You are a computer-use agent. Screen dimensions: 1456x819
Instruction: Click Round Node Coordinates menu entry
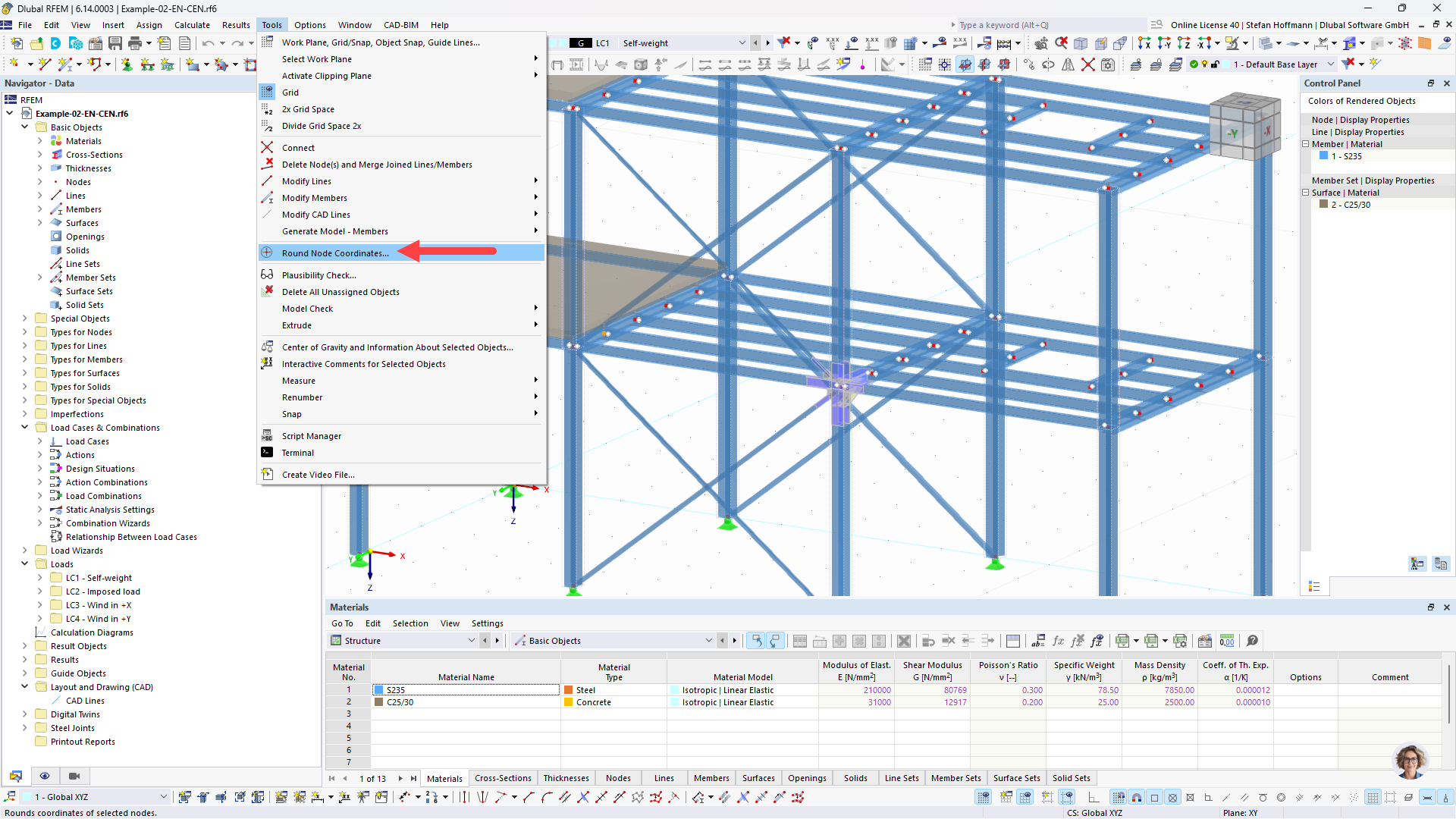pyautogui.click(x=334, y=253)
